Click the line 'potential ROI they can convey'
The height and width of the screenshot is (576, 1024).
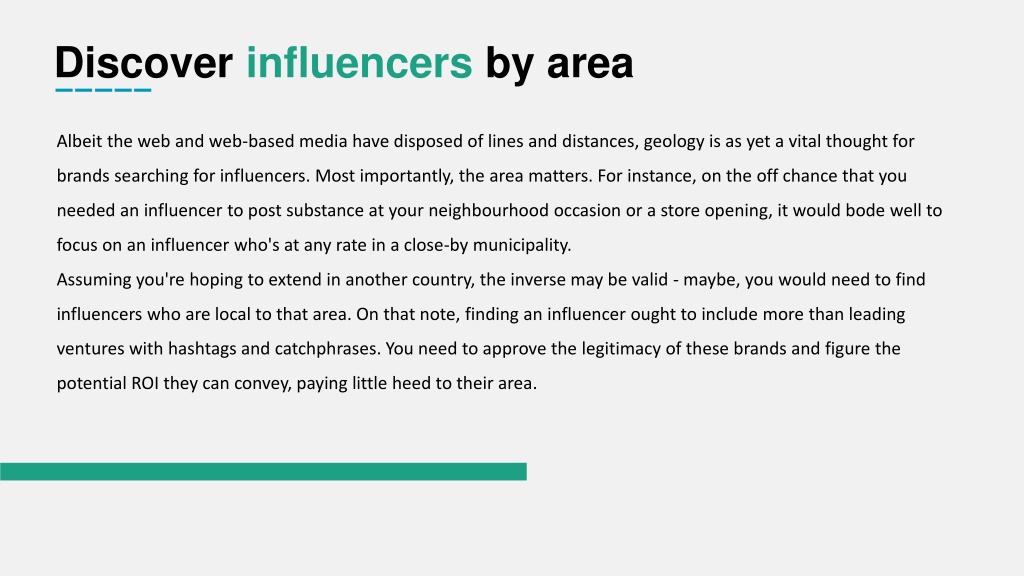296,383
